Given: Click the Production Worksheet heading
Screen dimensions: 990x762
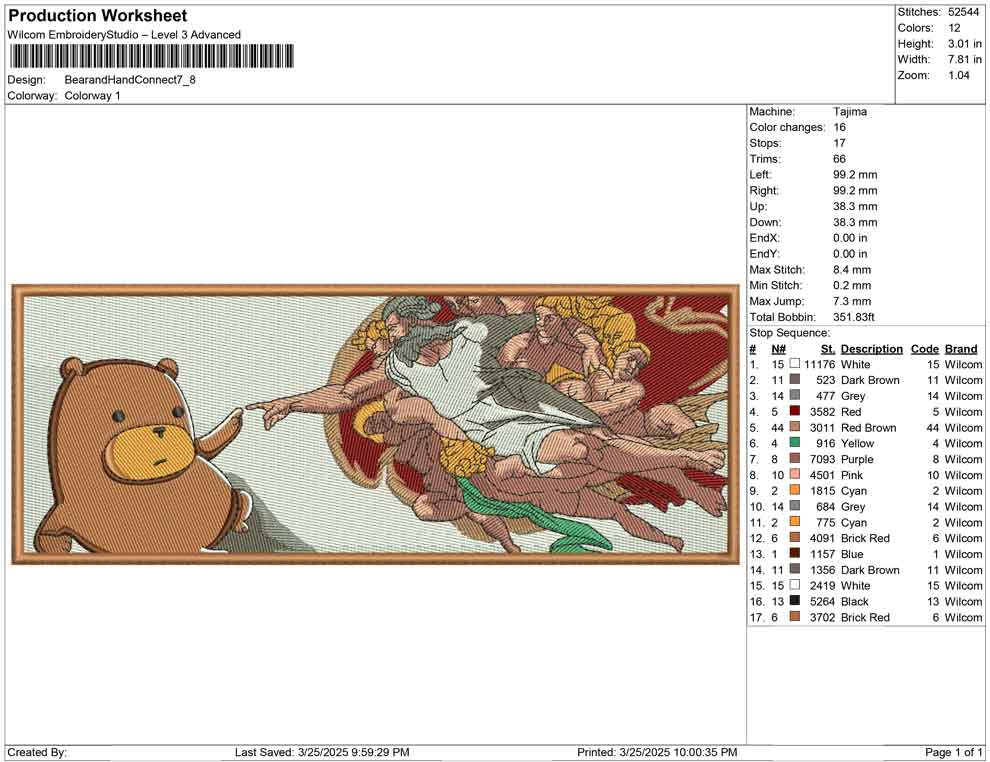Looking at the screenshot, I should pyautogui.click(x=98, y=16).
